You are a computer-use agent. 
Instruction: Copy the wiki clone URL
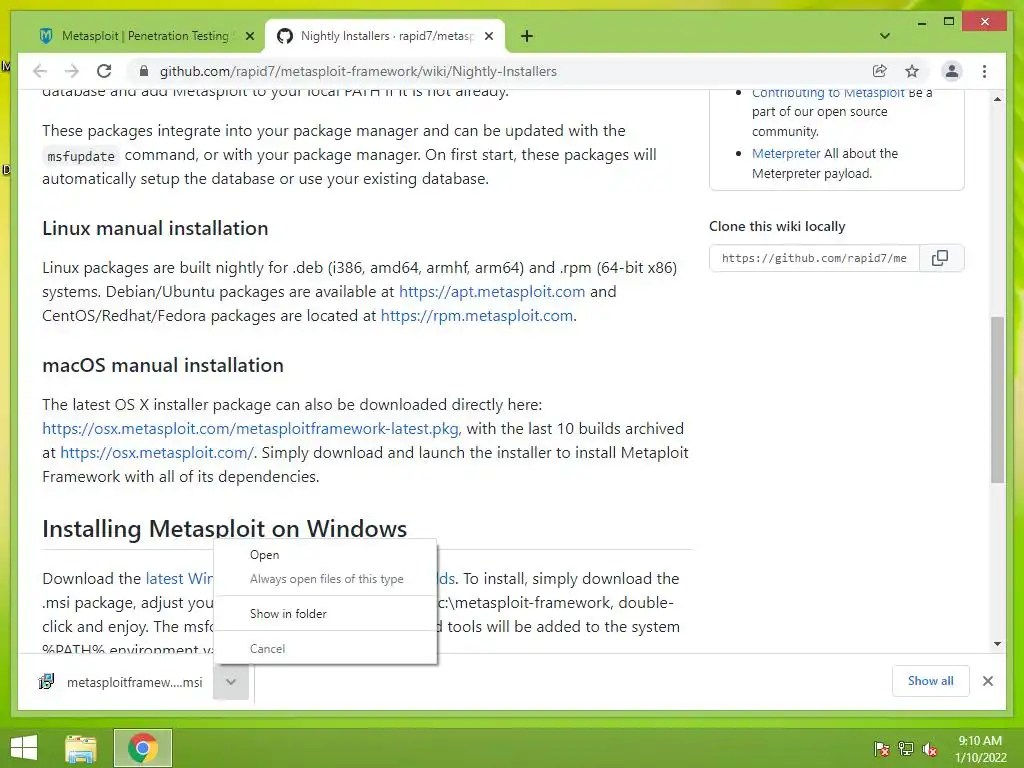tap(940, 258)
